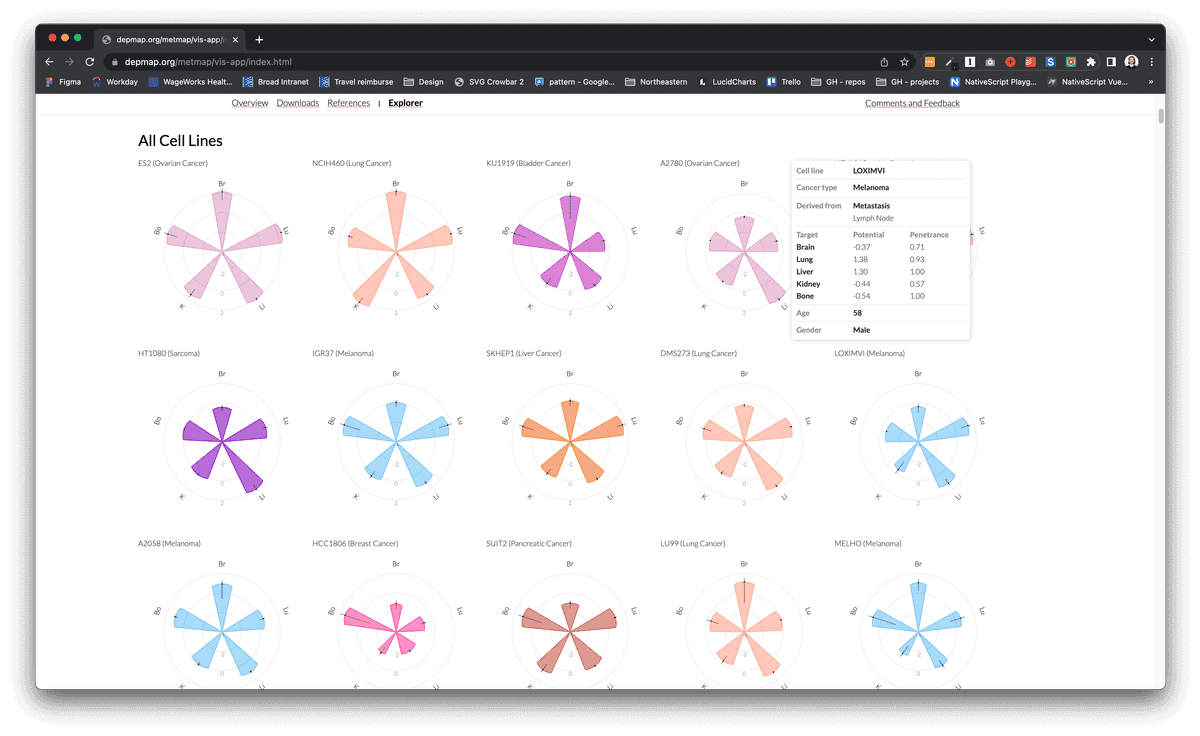Select the depmap.org browser tab

tap(168, 38)
